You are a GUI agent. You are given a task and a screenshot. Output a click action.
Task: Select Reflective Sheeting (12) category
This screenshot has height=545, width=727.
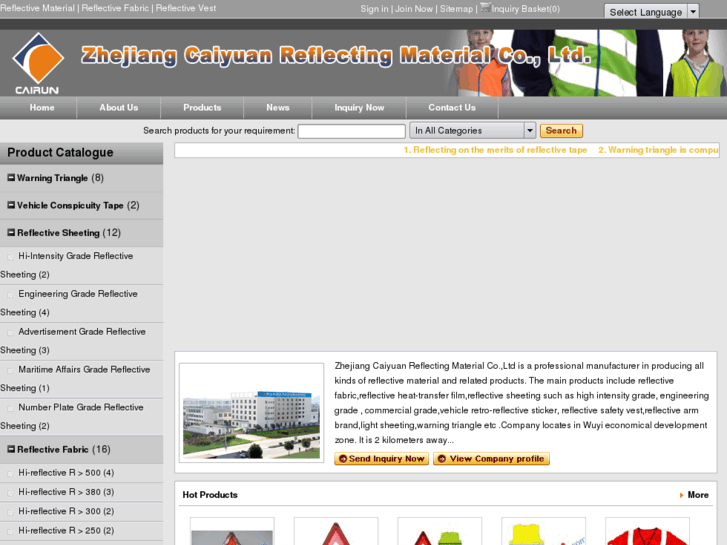(x=69, y=233)
